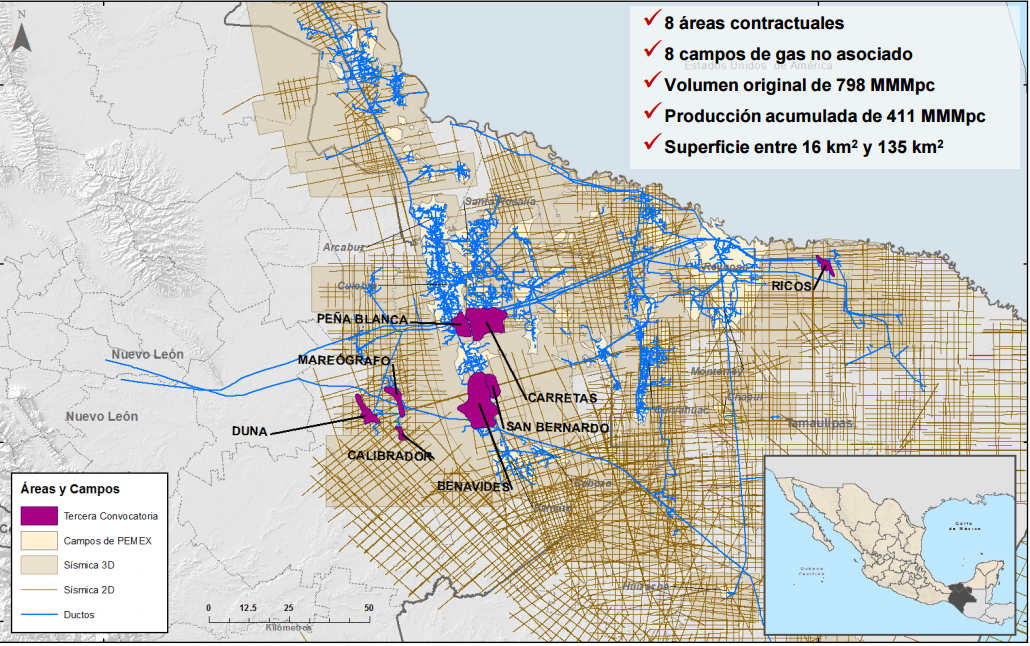Click the PEÑA BLANCA field label

pos(362,319)
